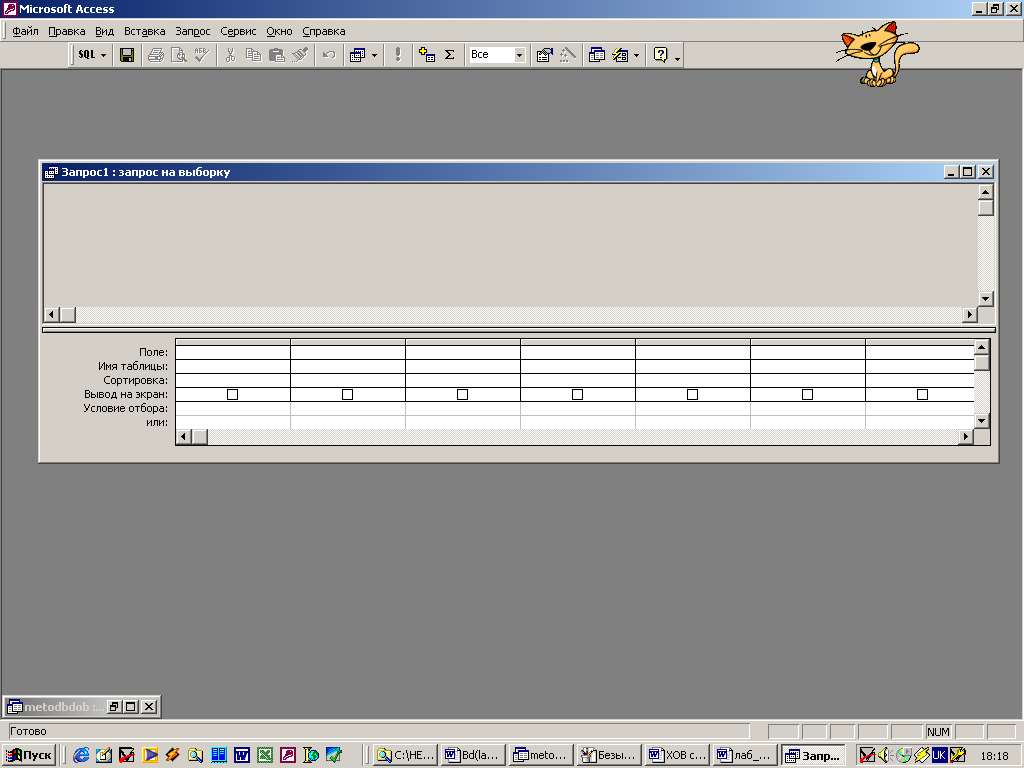Open the Вставка menu
The height and width of the screenshot is (768, 1024).
click(144, 31)
